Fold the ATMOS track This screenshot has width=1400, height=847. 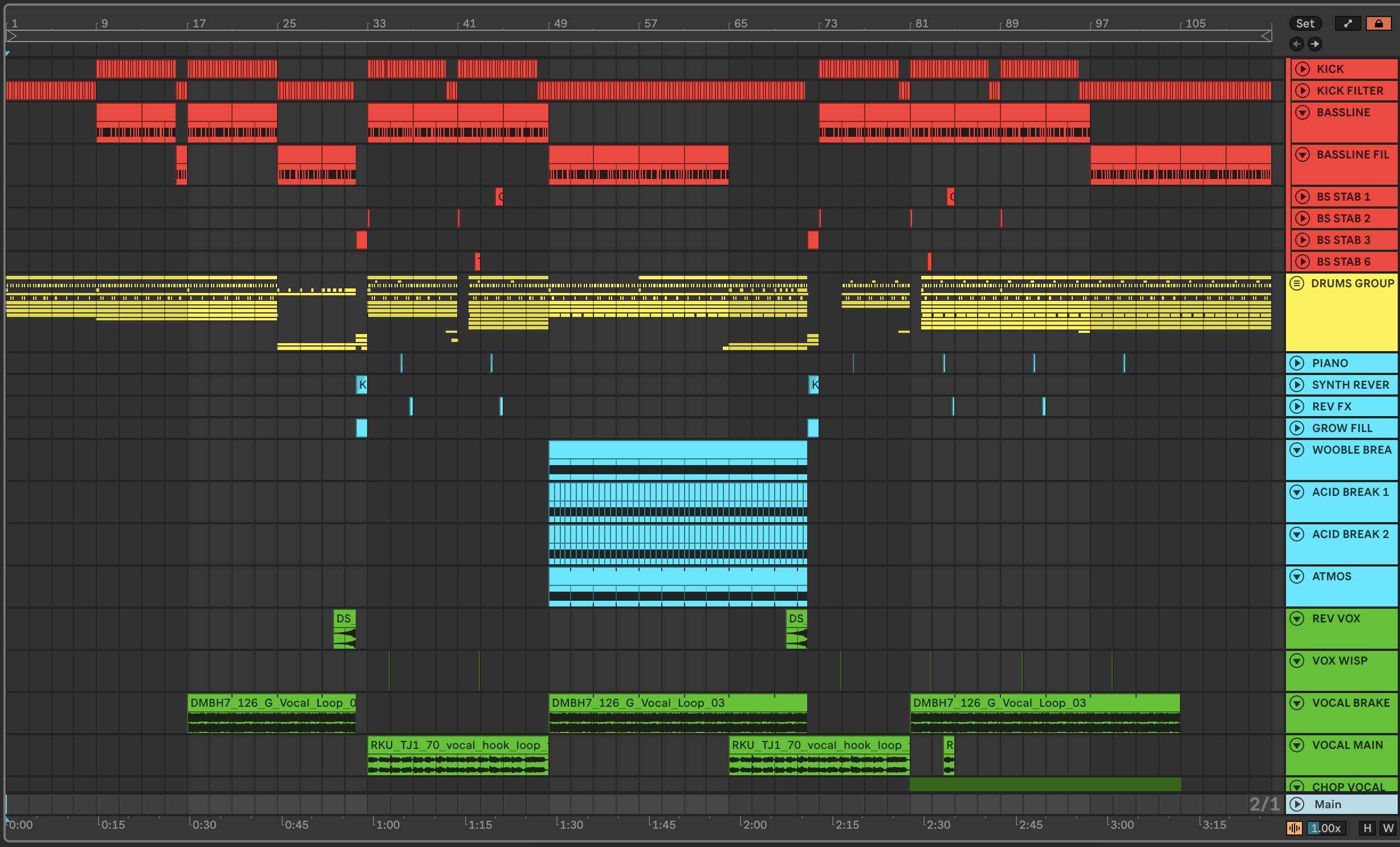[1297, 576]
